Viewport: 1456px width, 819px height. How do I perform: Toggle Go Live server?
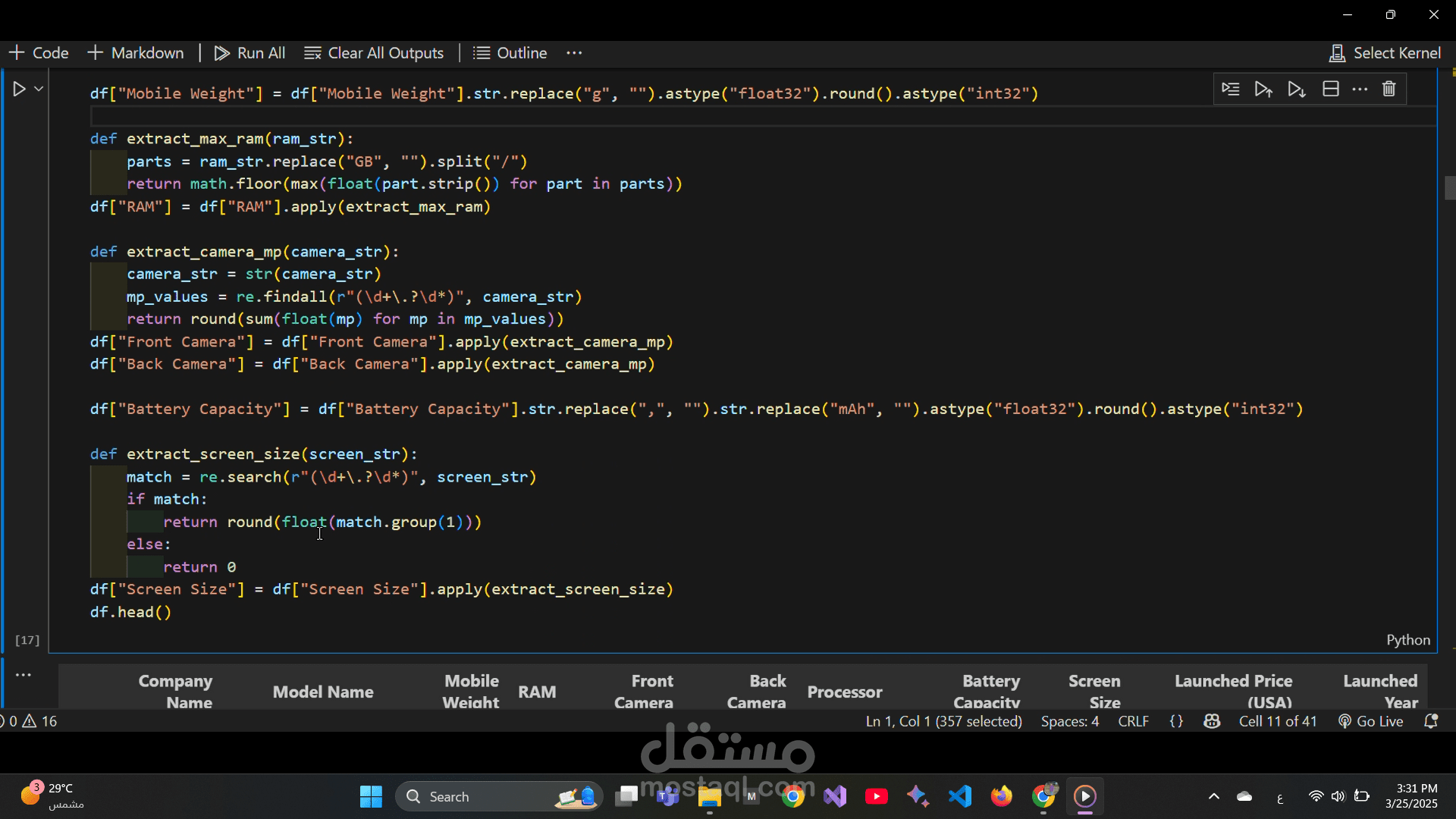coord(1371,721)
